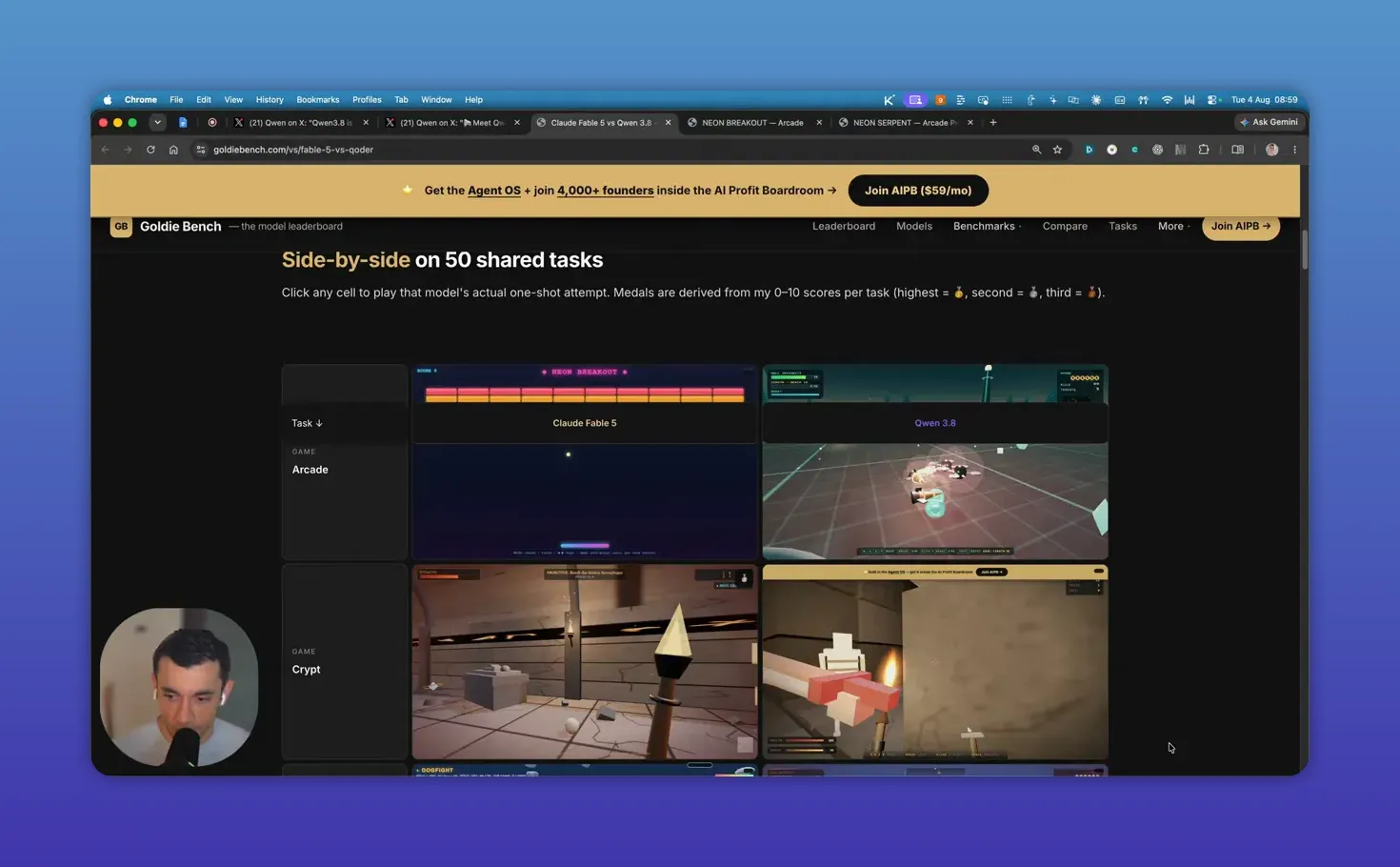Click the Ask Gemini button
Screen dimensions: 1400x867
coord(1270,122)
